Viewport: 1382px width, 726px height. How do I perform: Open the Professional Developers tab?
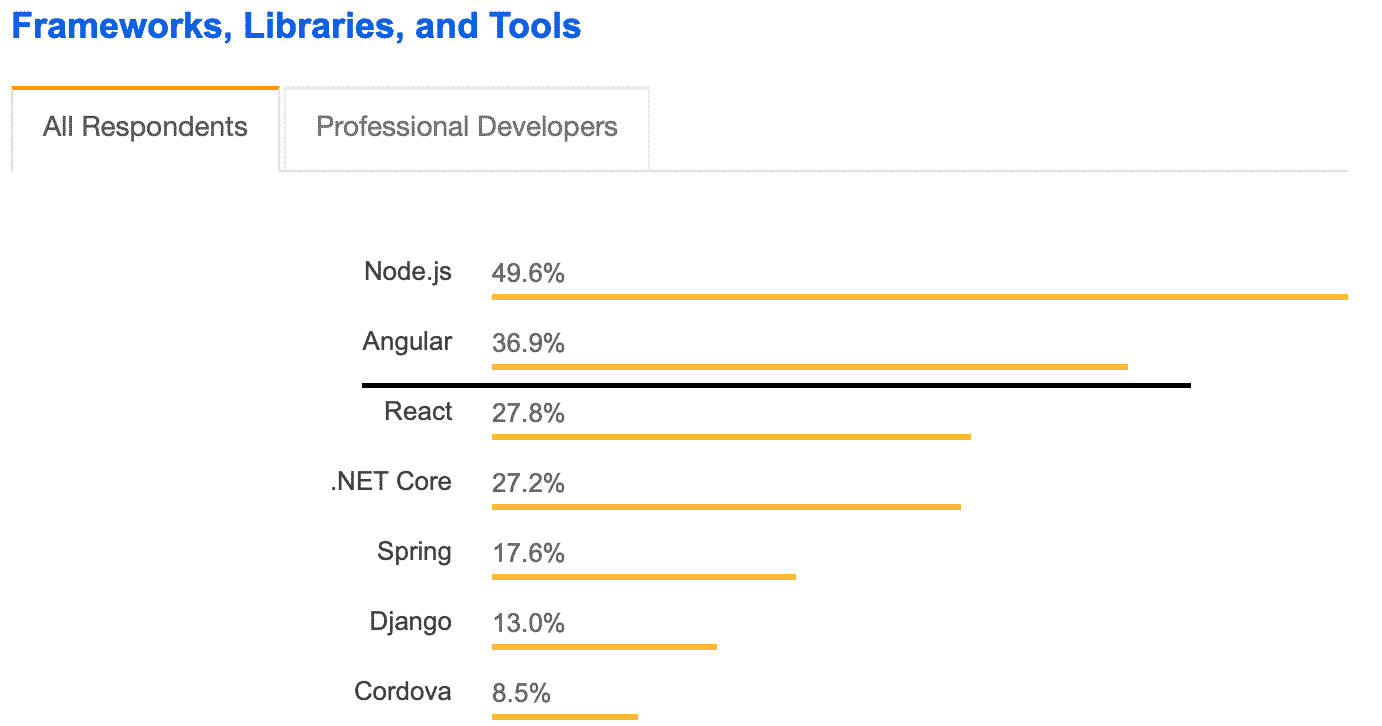pyautogui.click(x=466, y=128)
